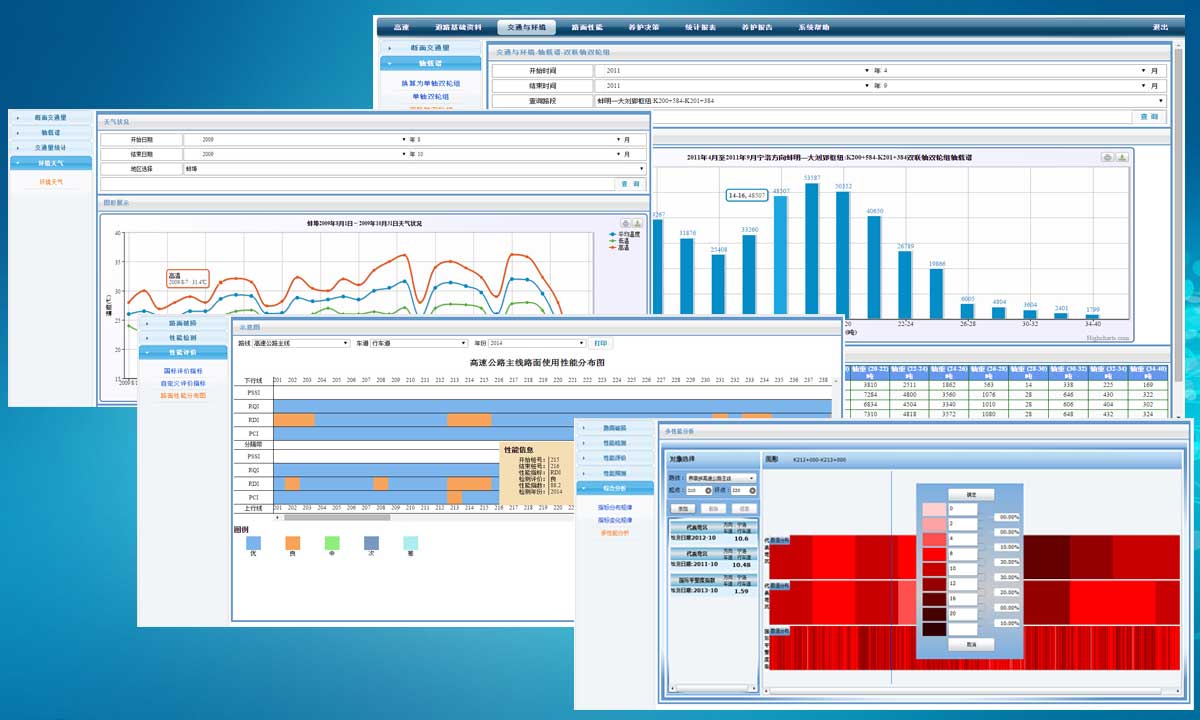Pick the color swatch beside value 8
This screenshot has width=1200, height=720.
click(x=934, y=554)
